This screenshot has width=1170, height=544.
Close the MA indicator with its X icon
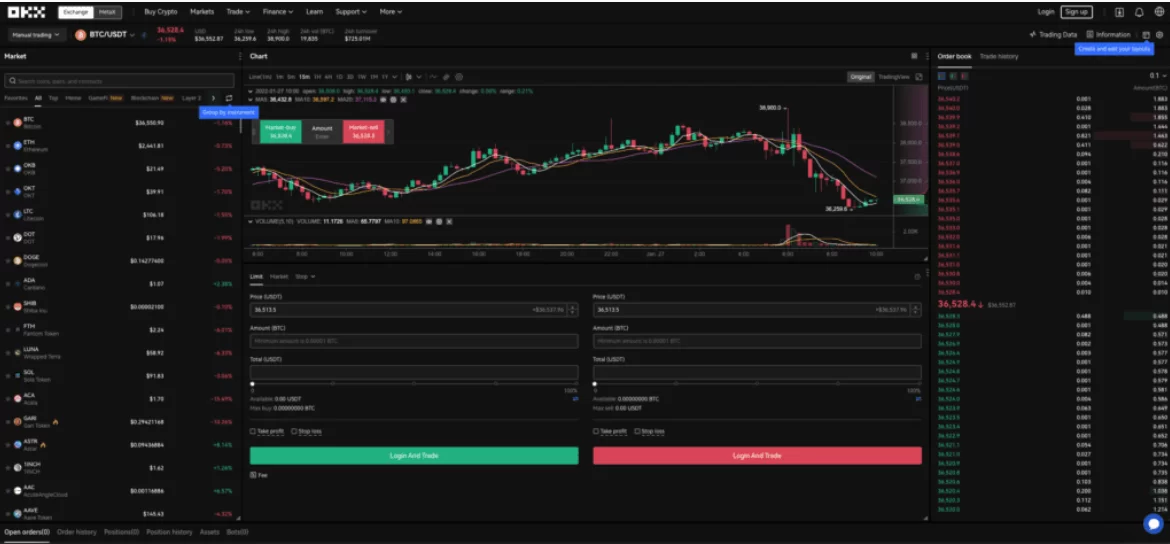click(402, 99)
